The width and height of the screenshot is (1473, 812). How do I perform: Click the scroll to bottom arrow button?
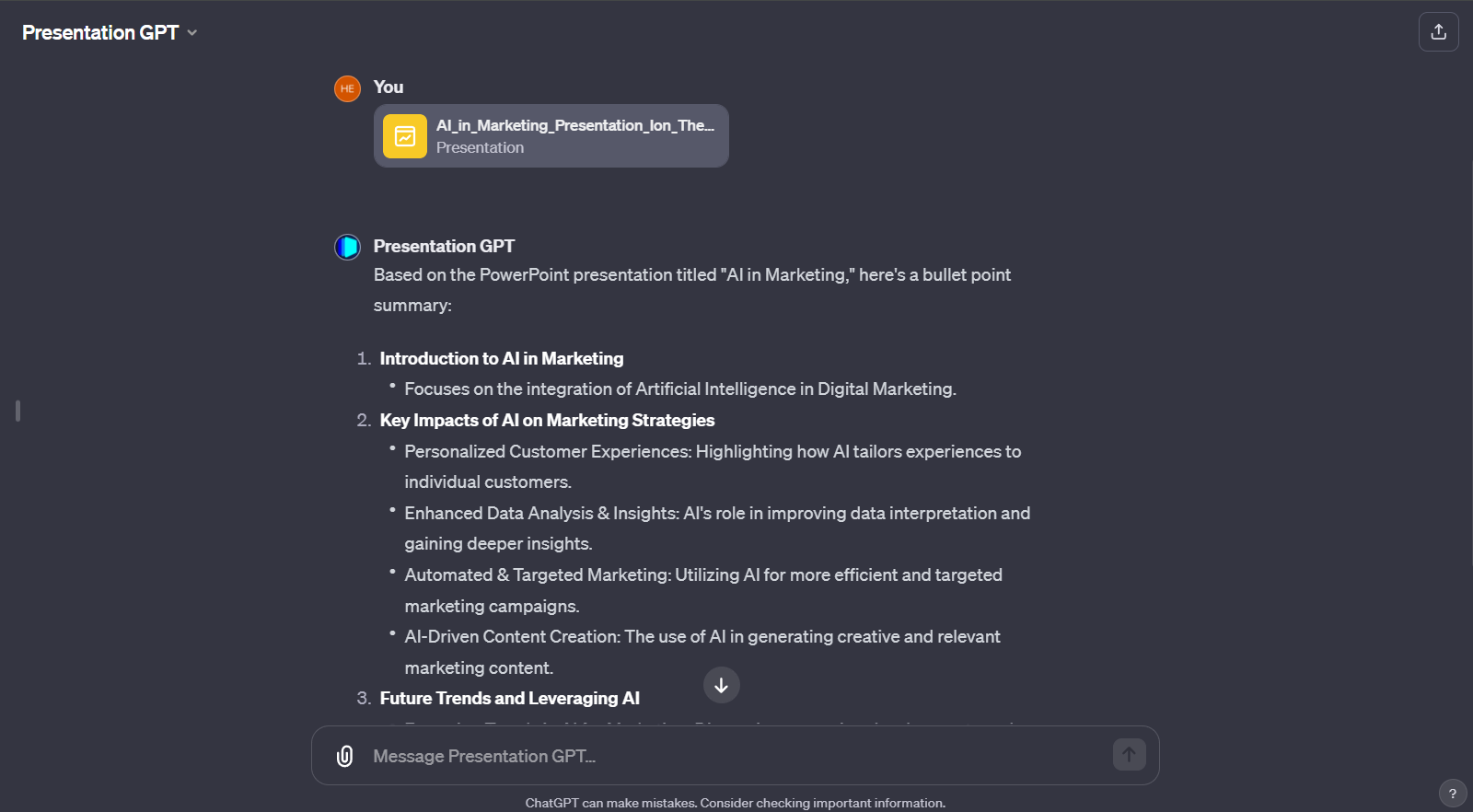721,685
